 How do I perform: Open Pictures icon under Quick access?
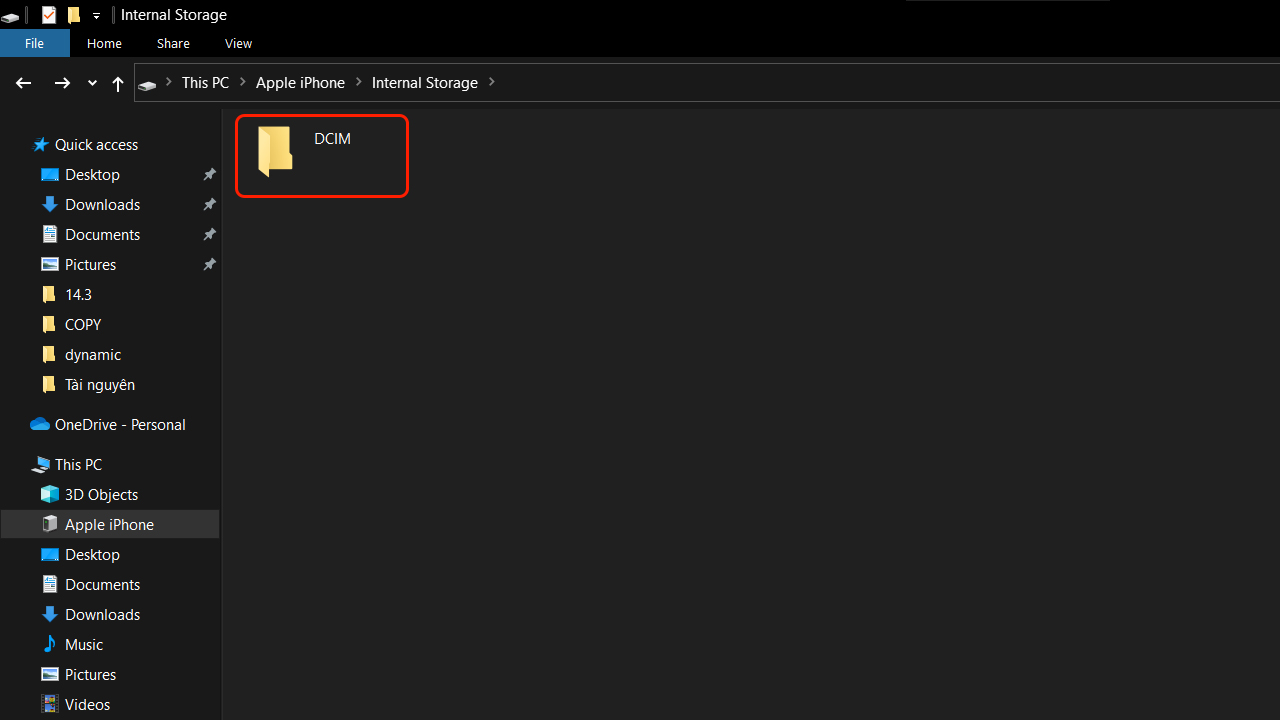click(50, 265)
